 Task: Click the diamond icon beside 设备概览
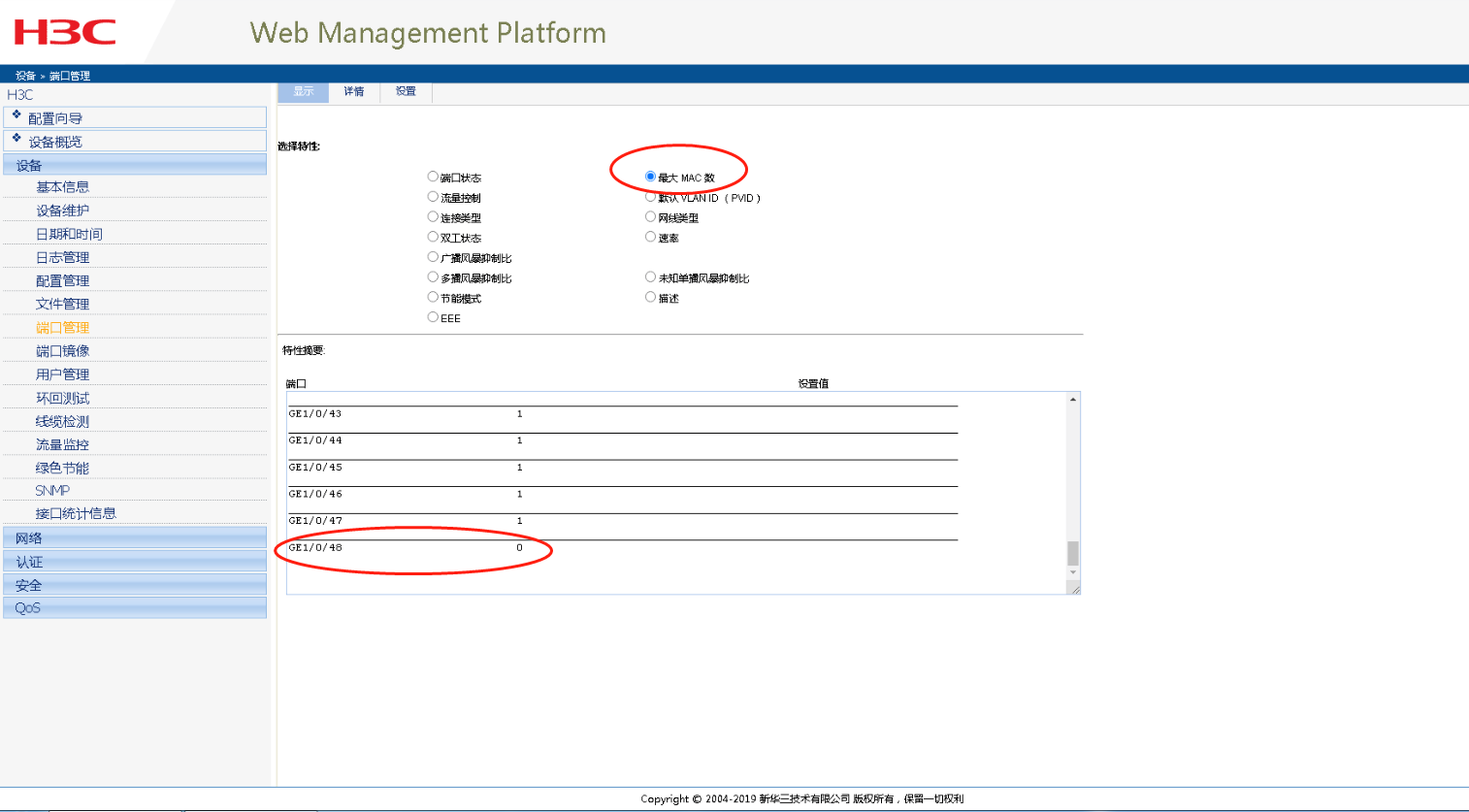coord(16,138)
